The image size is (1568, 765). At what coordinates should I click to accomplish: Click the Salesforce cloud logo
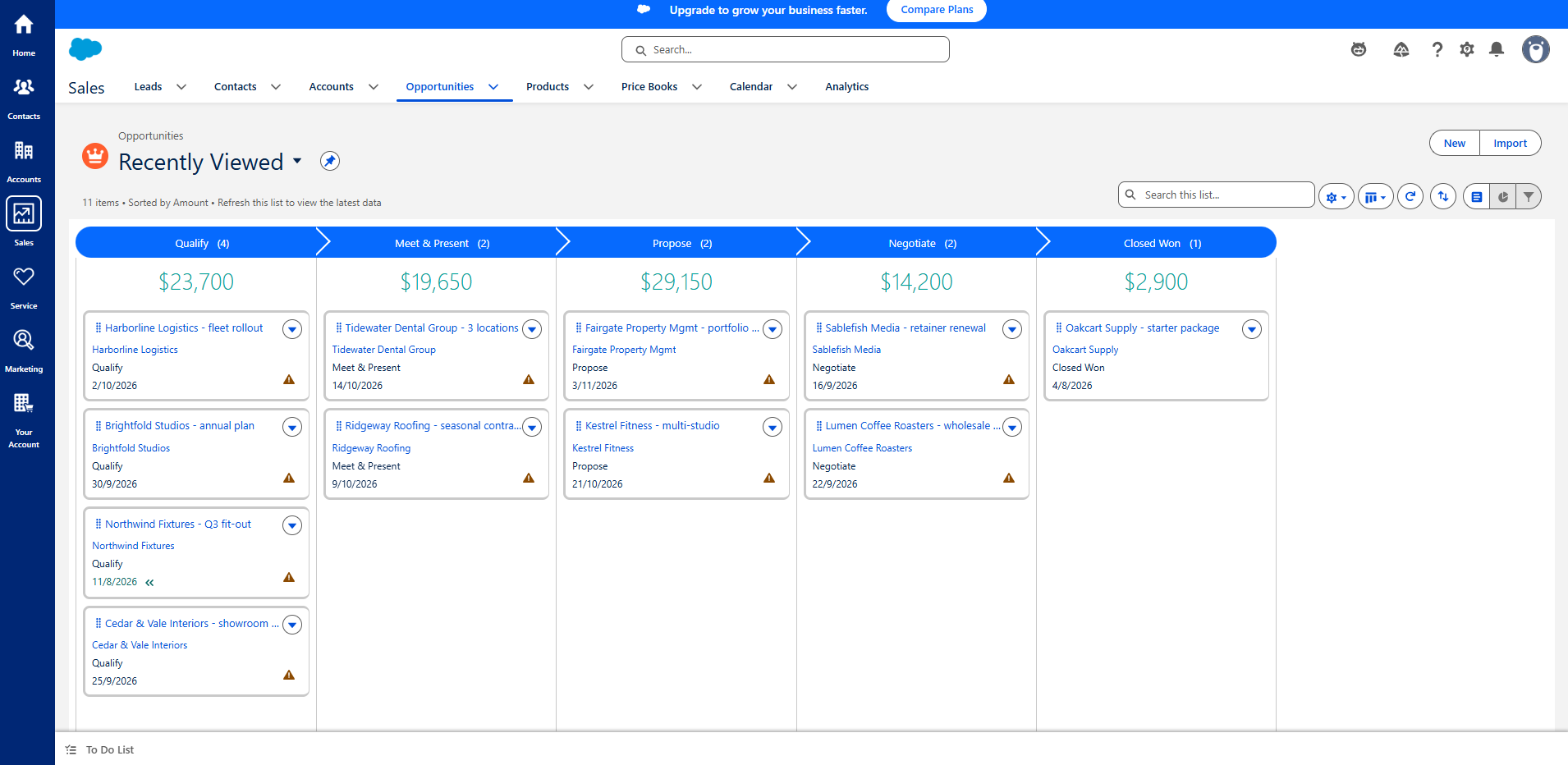[85, 49]
